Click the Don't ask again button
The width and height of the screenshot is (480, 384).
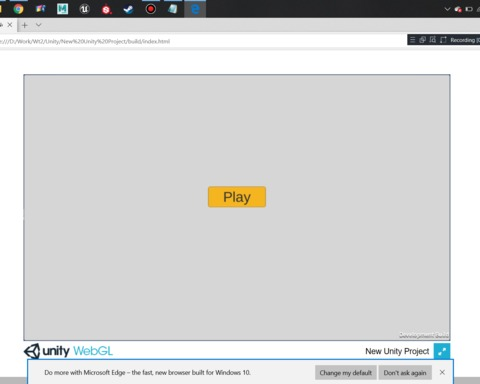click(405, 373)
